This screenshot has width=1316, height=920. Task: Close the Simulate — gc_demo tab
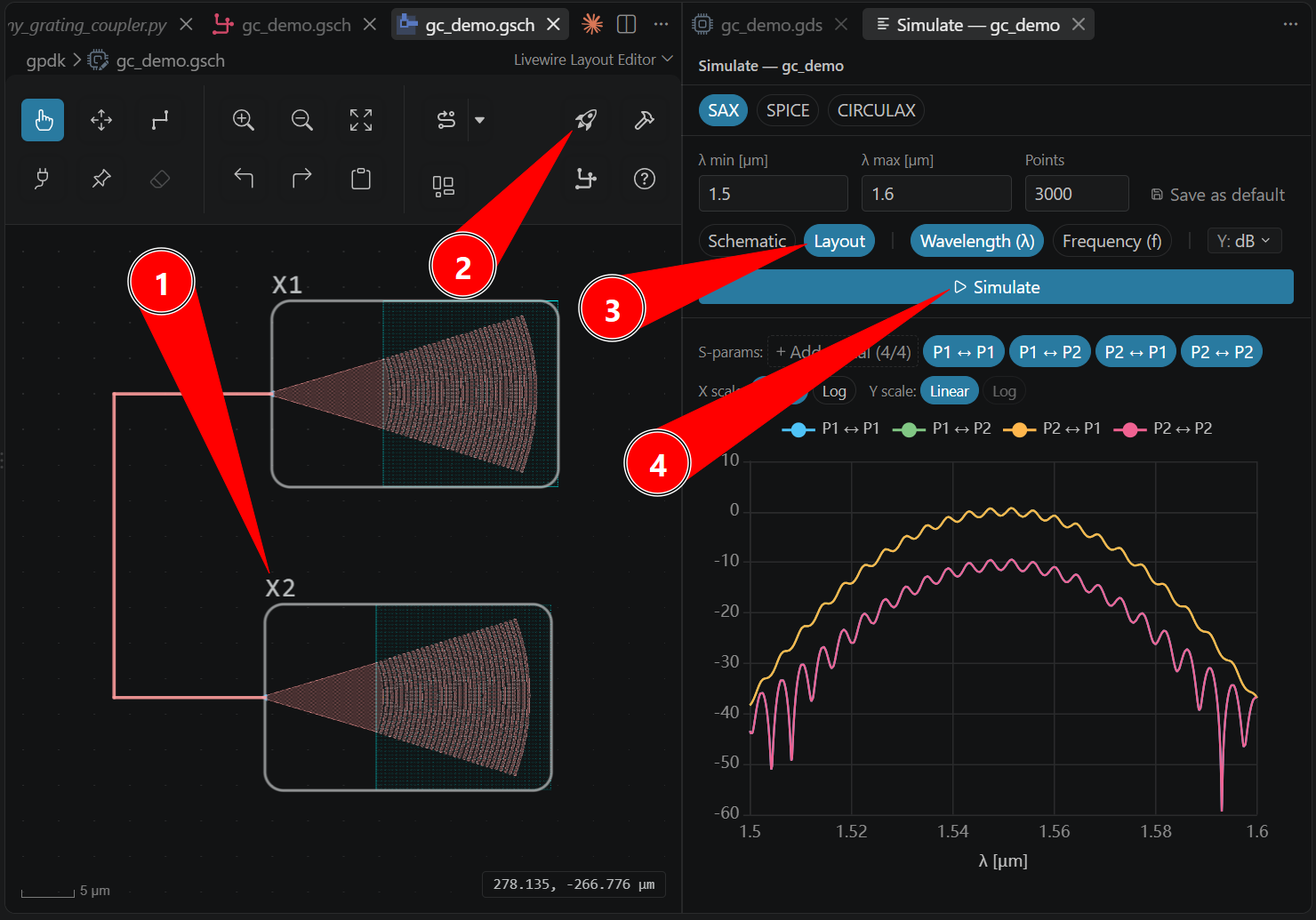[x=1079, y=25]
